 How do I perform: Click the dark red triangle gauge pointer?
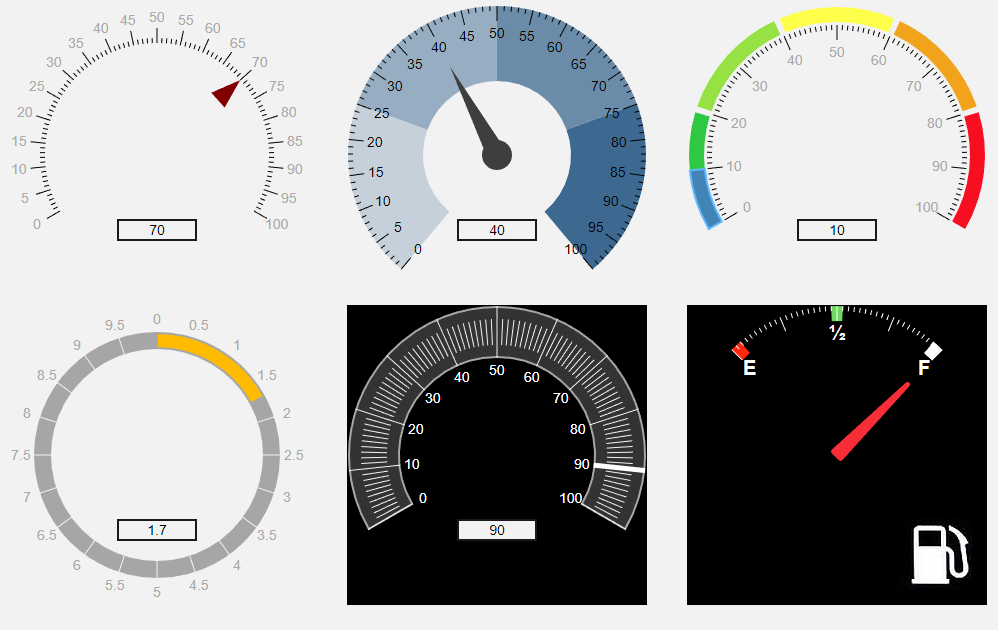pyautogui.click(x=226, y=94)
